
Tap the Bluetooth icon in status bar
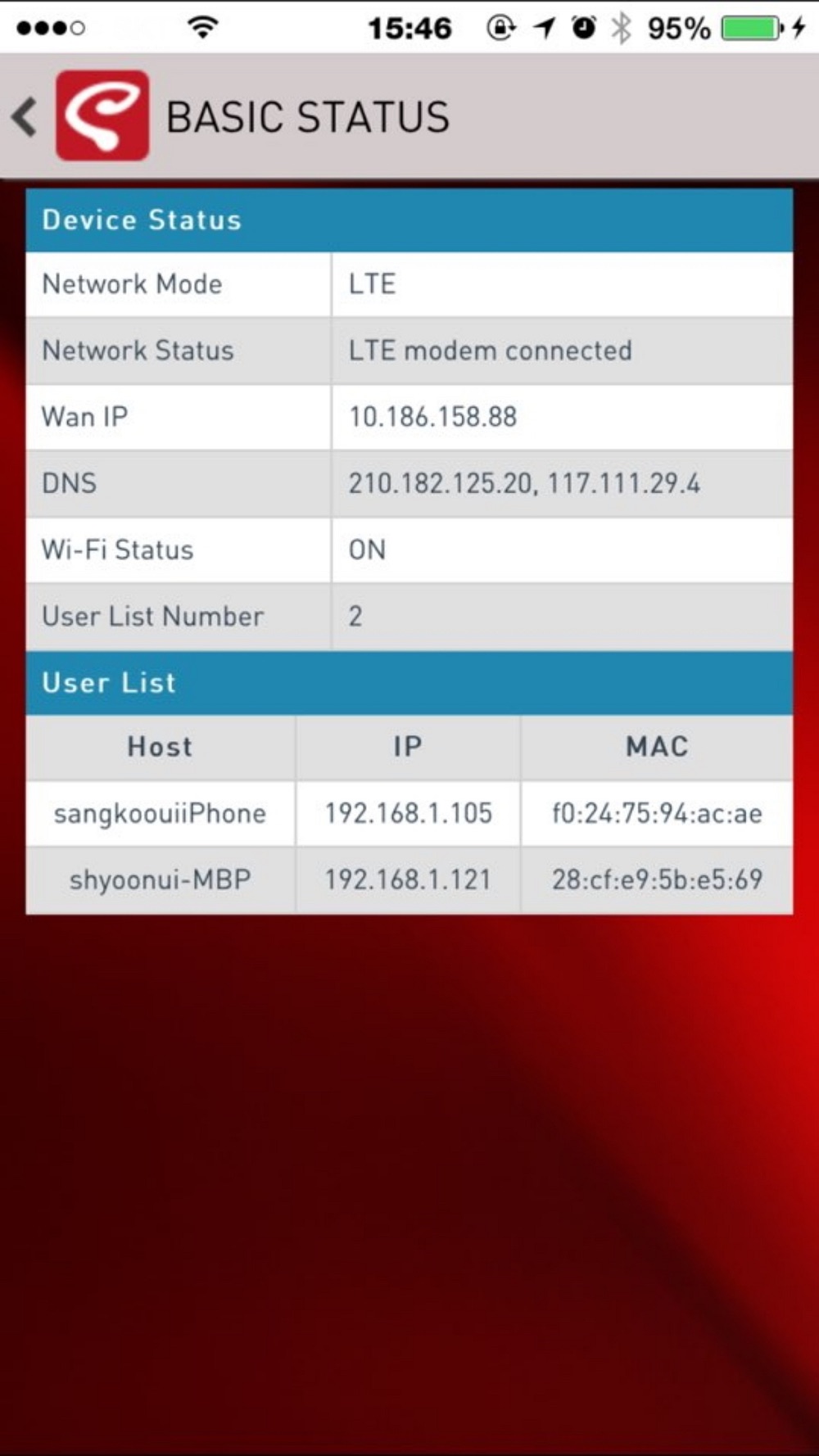622,28
